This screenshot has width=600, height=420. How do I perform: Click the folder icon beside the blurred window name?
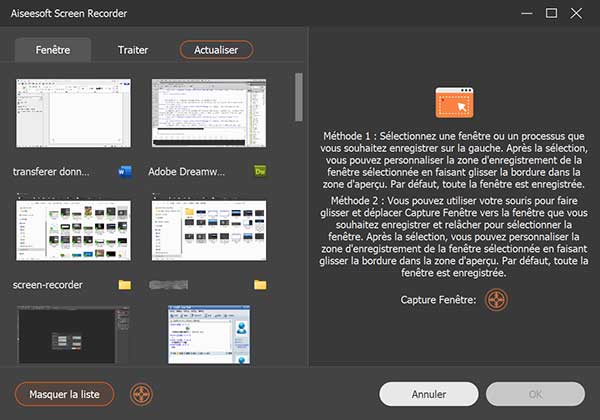coord(260,285)
